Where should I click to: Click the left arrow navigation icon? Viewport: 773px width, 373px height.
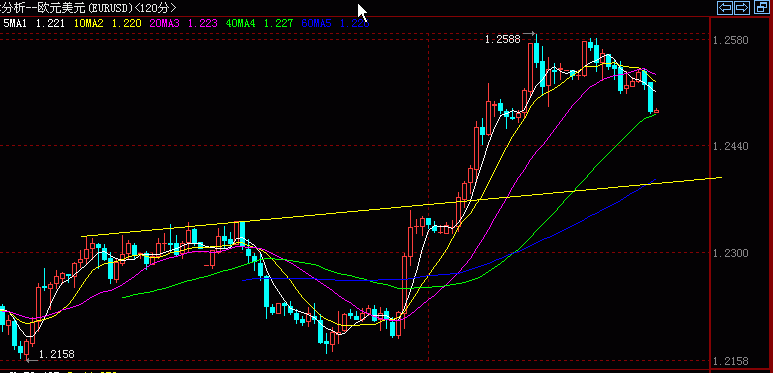point(724,8)
